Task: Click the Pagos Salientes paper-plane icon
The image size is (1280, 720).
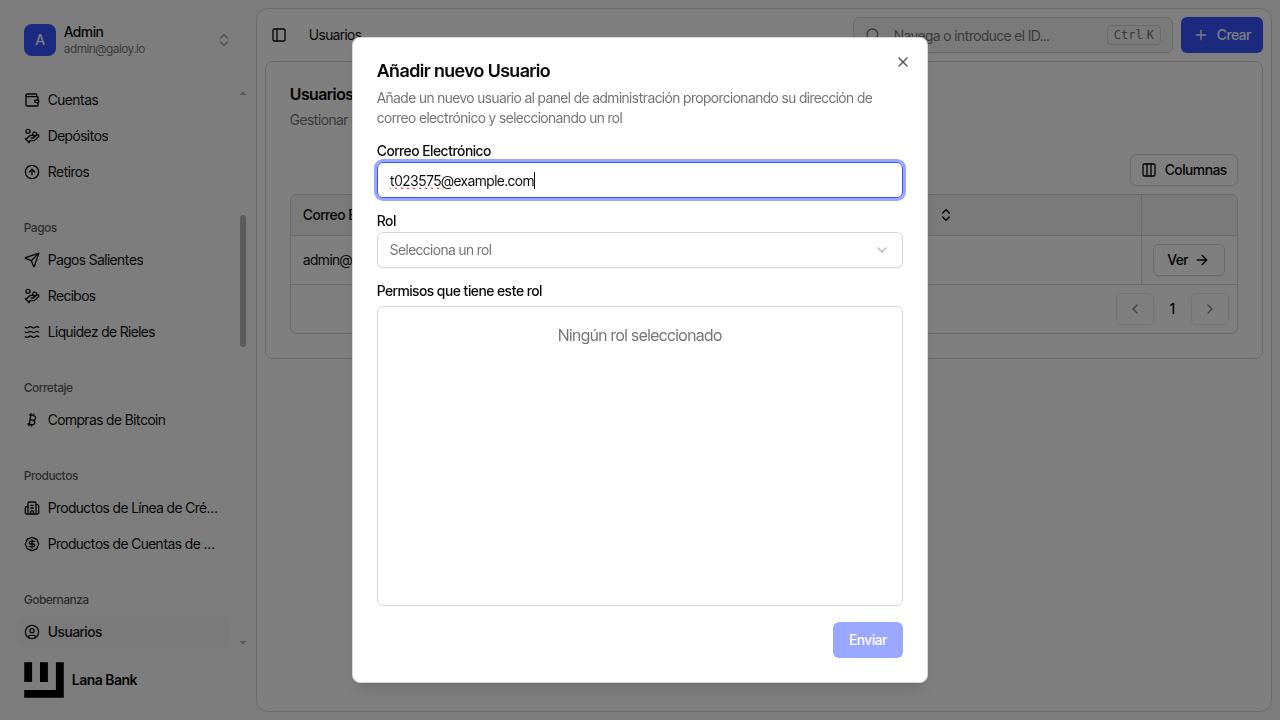Action: (x=32, y=260)
